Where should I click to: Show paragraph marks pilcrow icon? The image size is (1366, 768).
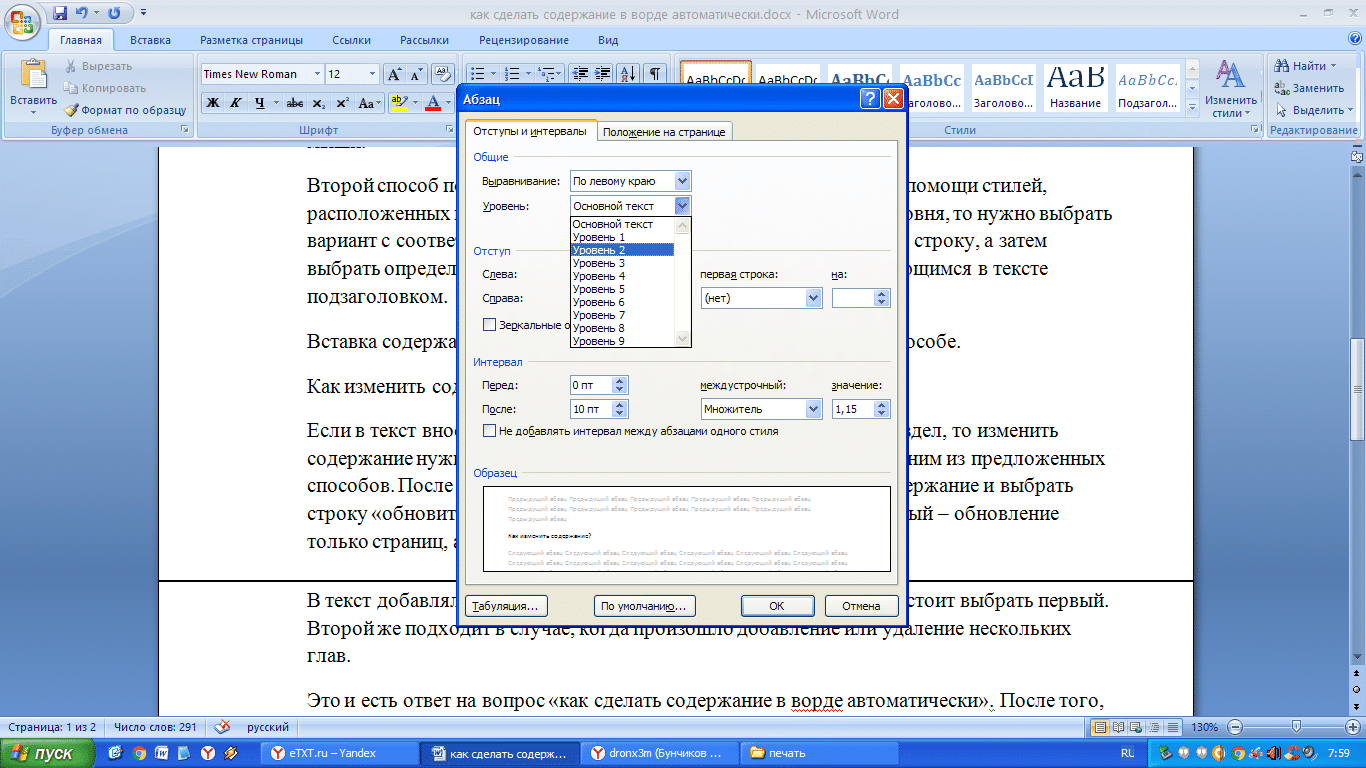tap(655, 74)
